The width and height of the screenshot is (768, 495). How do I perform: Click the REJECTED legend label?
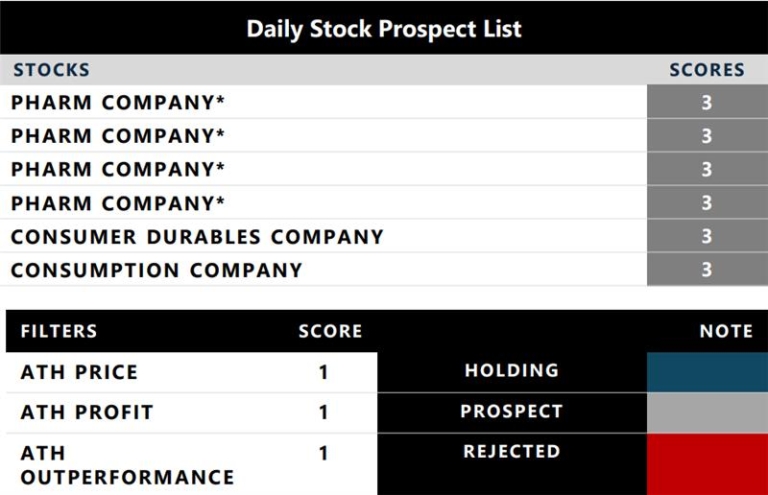tap(511, 452)
